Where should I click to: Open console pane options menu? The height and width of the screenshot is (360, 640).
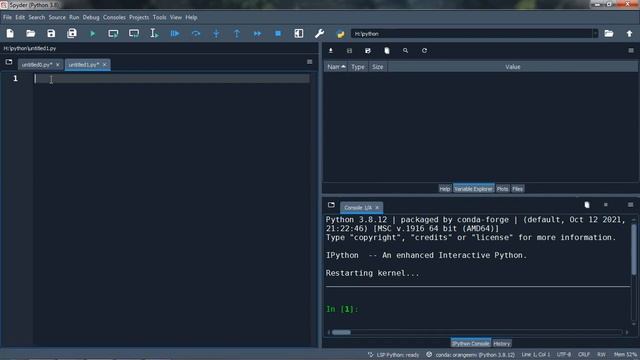pyautogui.click(x=631, y=204)
